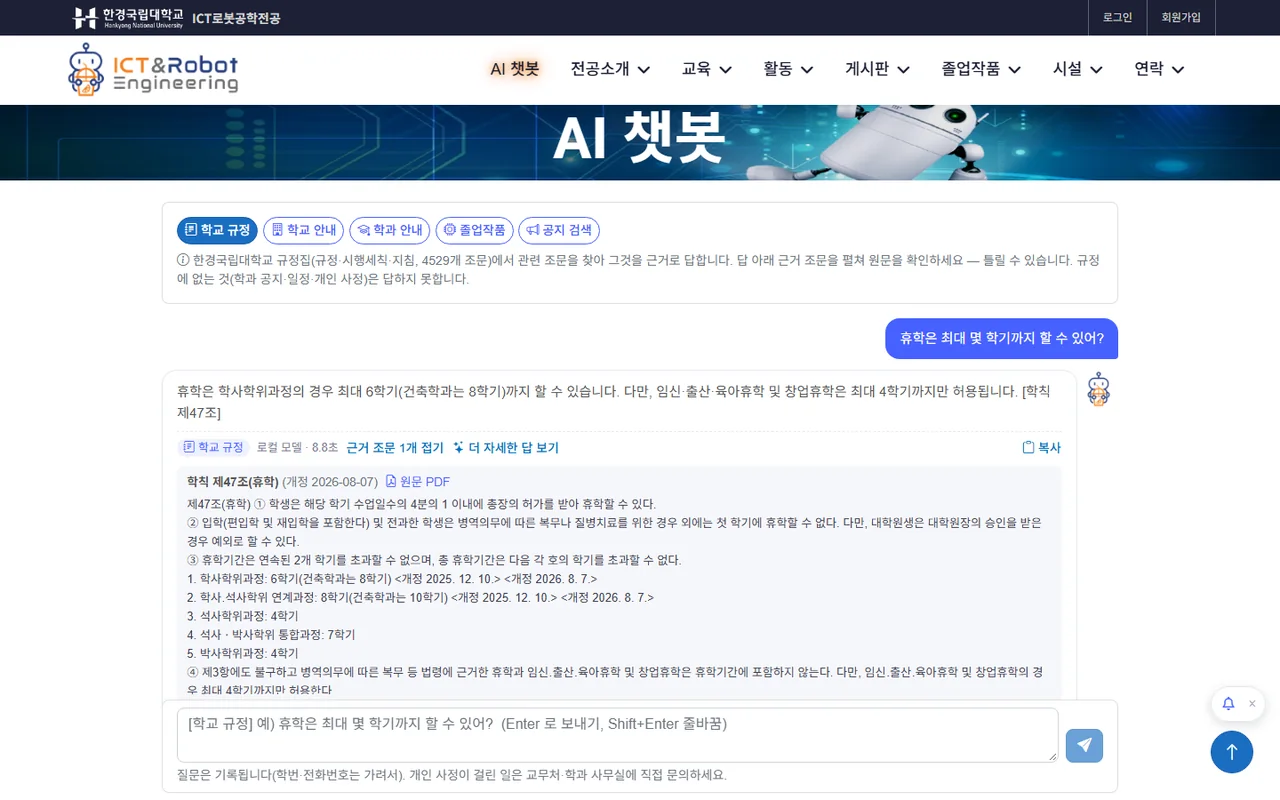Select the 학교 규정 mode chip
The image size is (1280, 800).
217,231
